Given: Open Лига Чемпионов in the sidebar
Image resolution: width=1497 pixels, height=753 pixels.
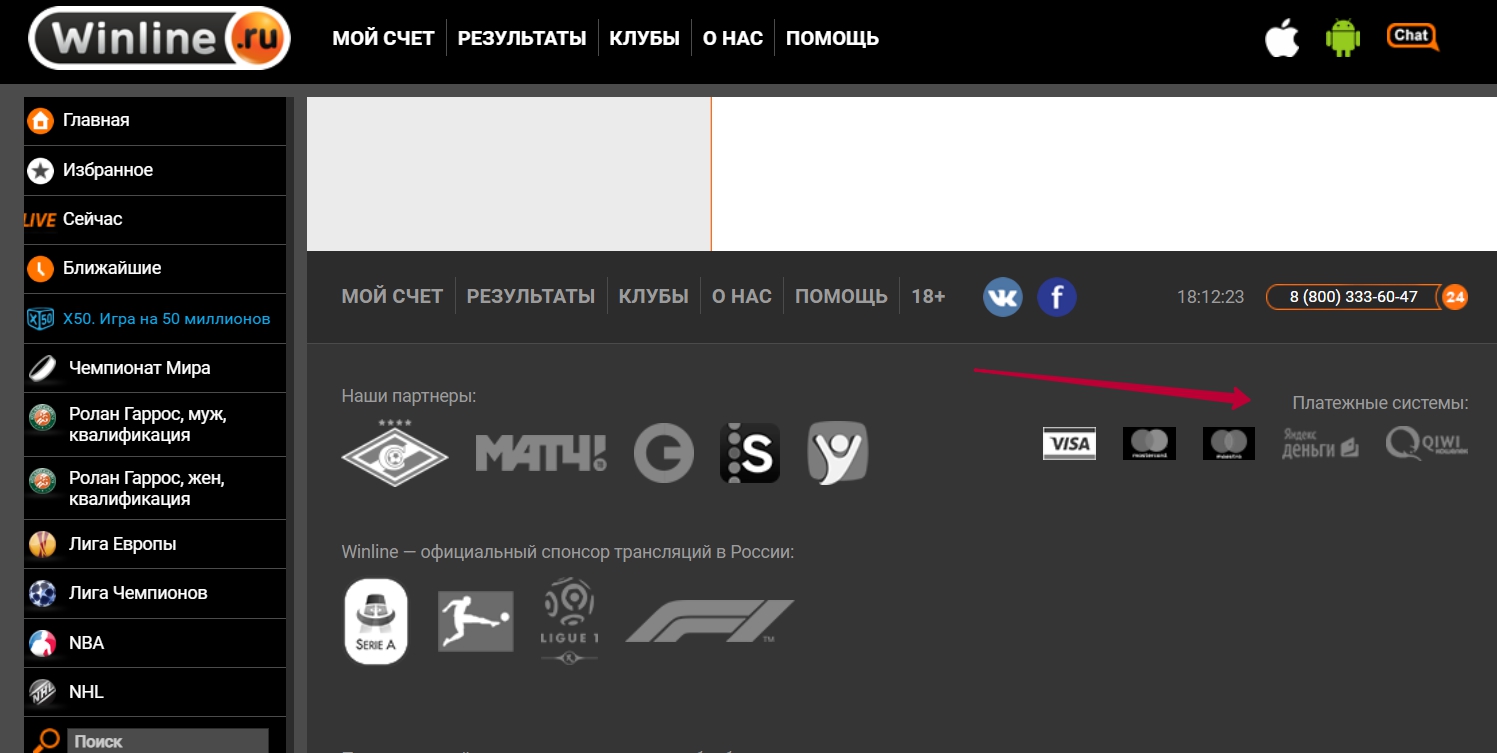Looking at the screenshot, I should pos(137,593).
